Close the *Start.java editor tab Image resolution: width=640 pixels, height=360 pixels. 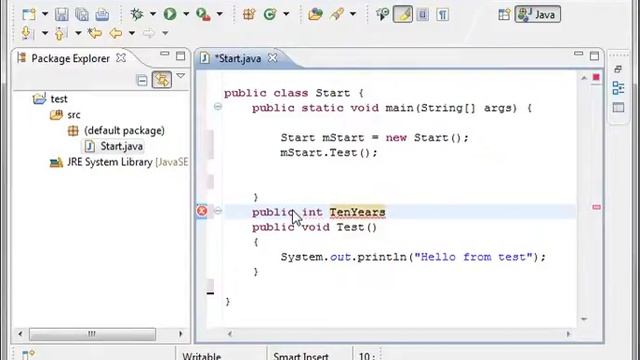272,58
